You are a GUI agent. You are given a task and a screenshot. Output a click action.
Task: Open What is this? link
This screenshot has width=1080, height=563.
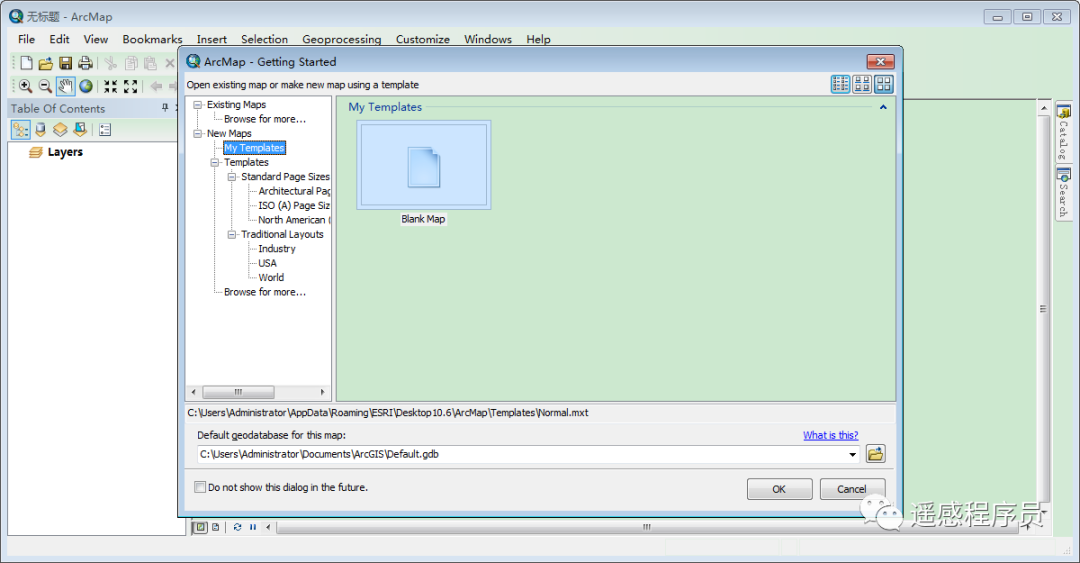[831, 436]
